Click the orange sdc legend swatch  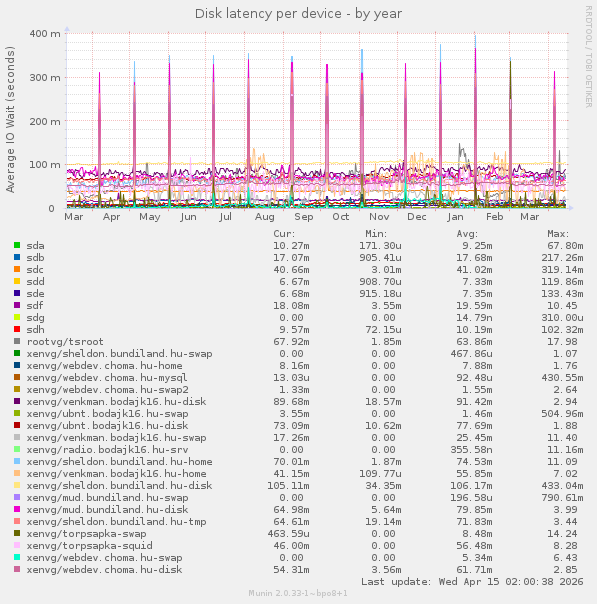[x=17, y=269]
